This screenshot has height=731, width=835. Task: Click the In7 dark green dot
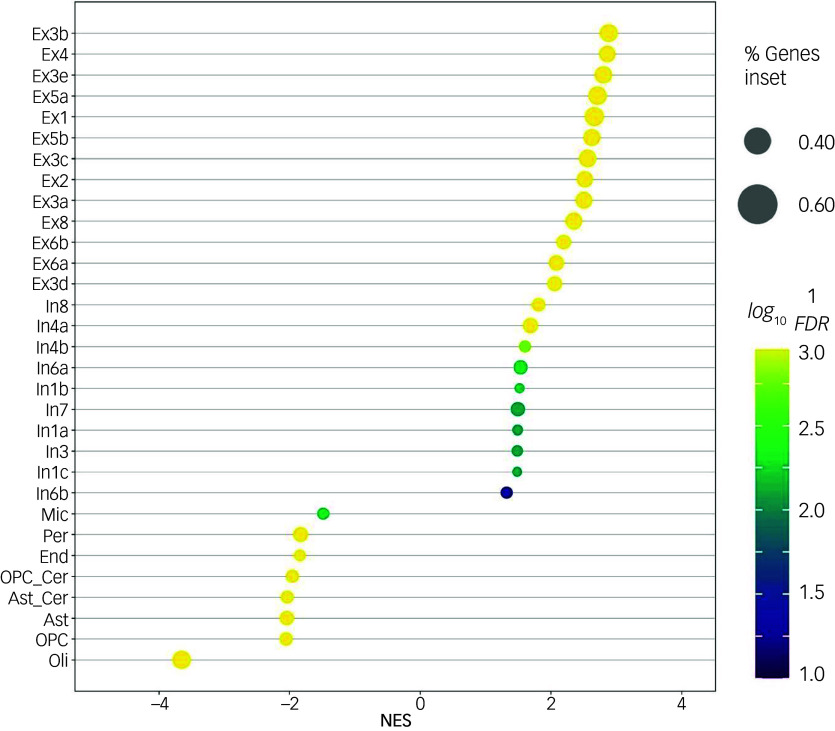pos(518,409)
